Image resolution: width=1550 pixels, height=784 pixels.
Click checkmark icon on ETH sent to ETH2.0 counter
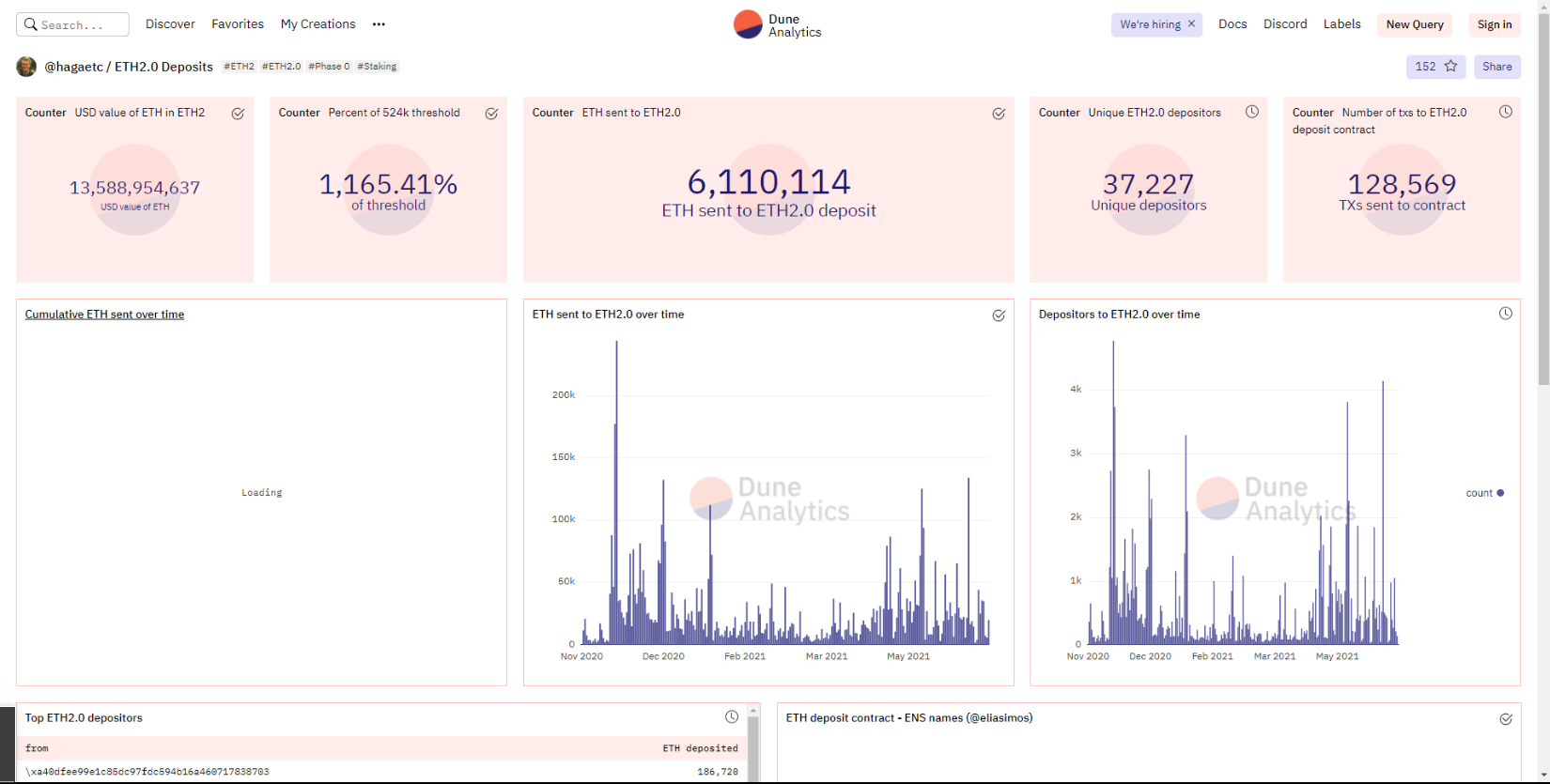999,114
